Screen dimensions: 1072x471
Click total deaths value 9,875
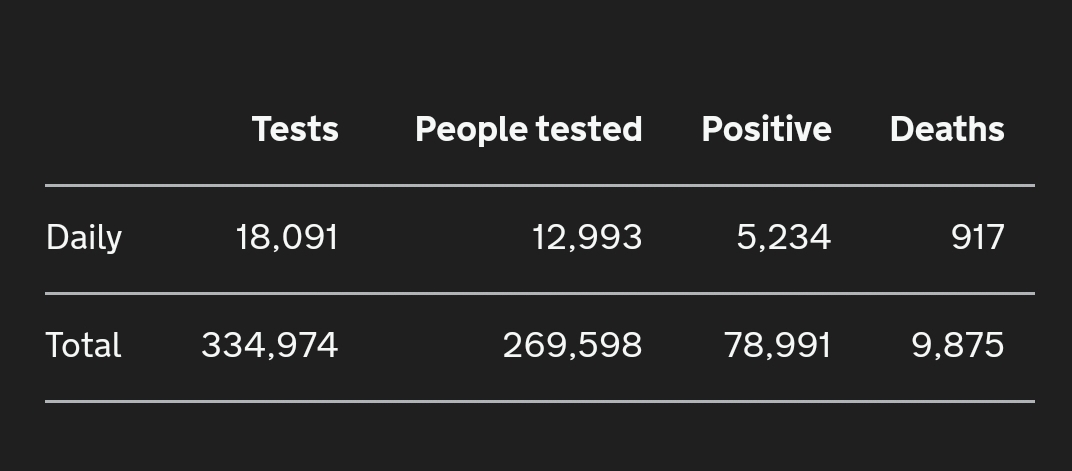click(x=958, y=345)
